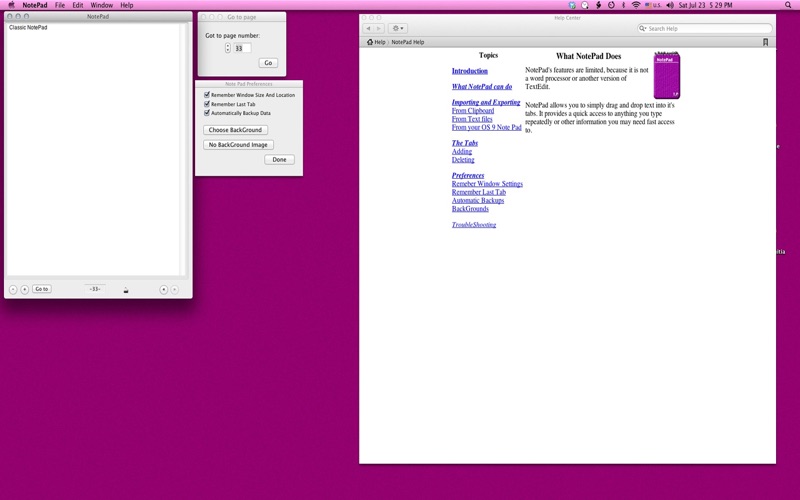The image size is (800, 500).
Task: Click the Help Center forward arrow
Action: click(x=379, y=29)
